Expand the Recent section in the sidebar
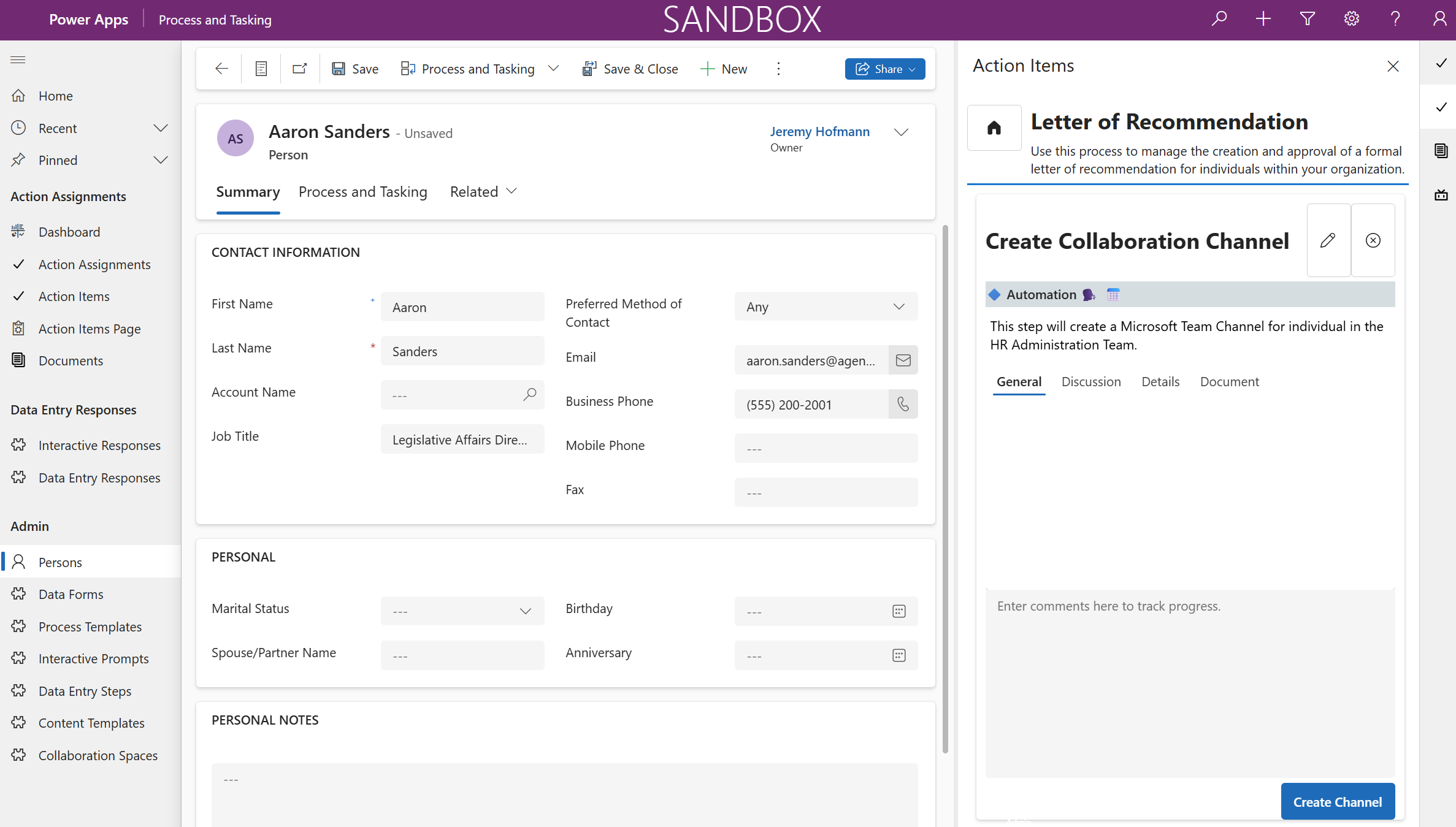The height and width of the screenshot is (827, 1456). coord(161,128)
